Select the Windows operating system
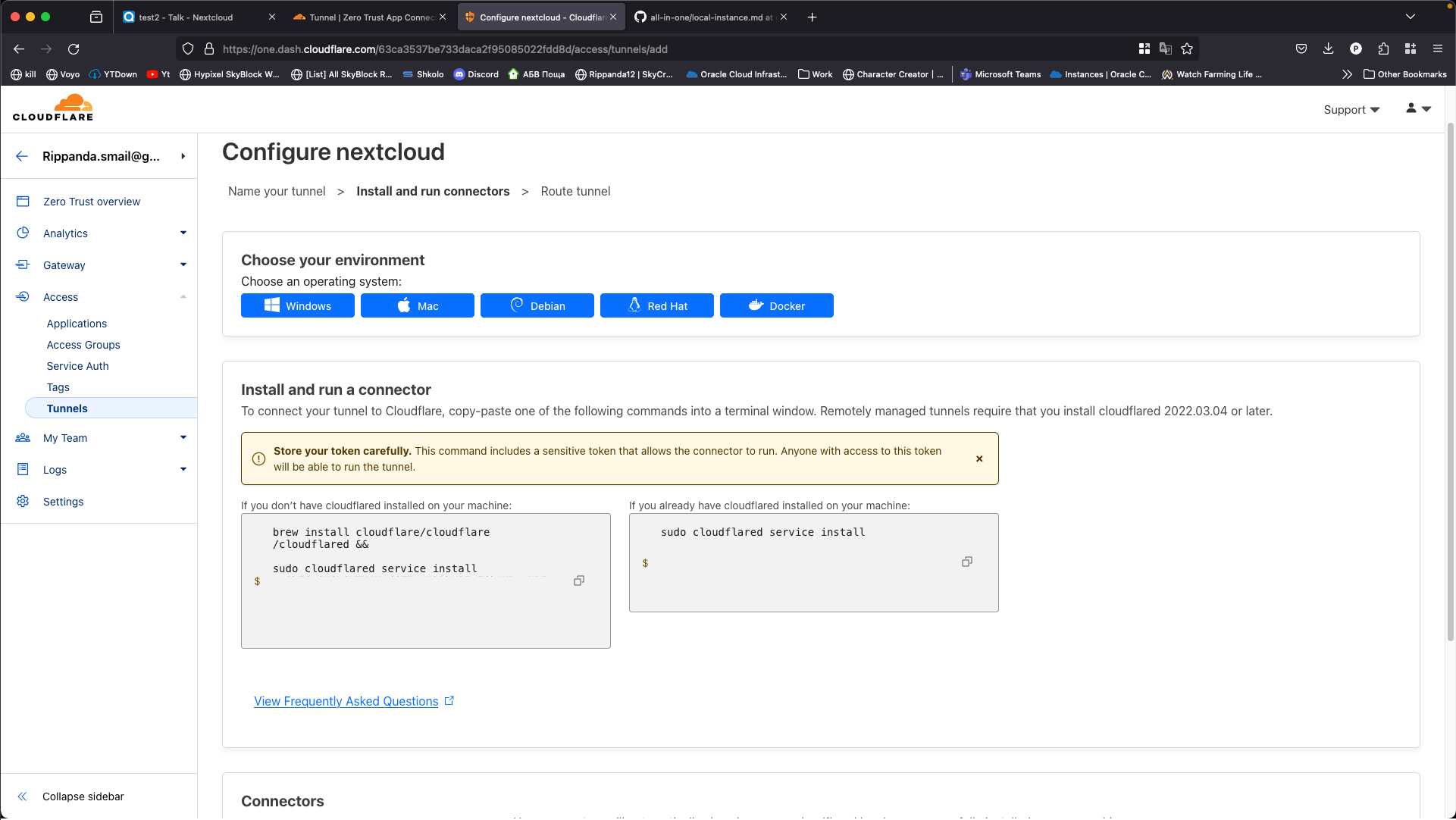The height and width of the screenshot is (820, 1456). 298,305
